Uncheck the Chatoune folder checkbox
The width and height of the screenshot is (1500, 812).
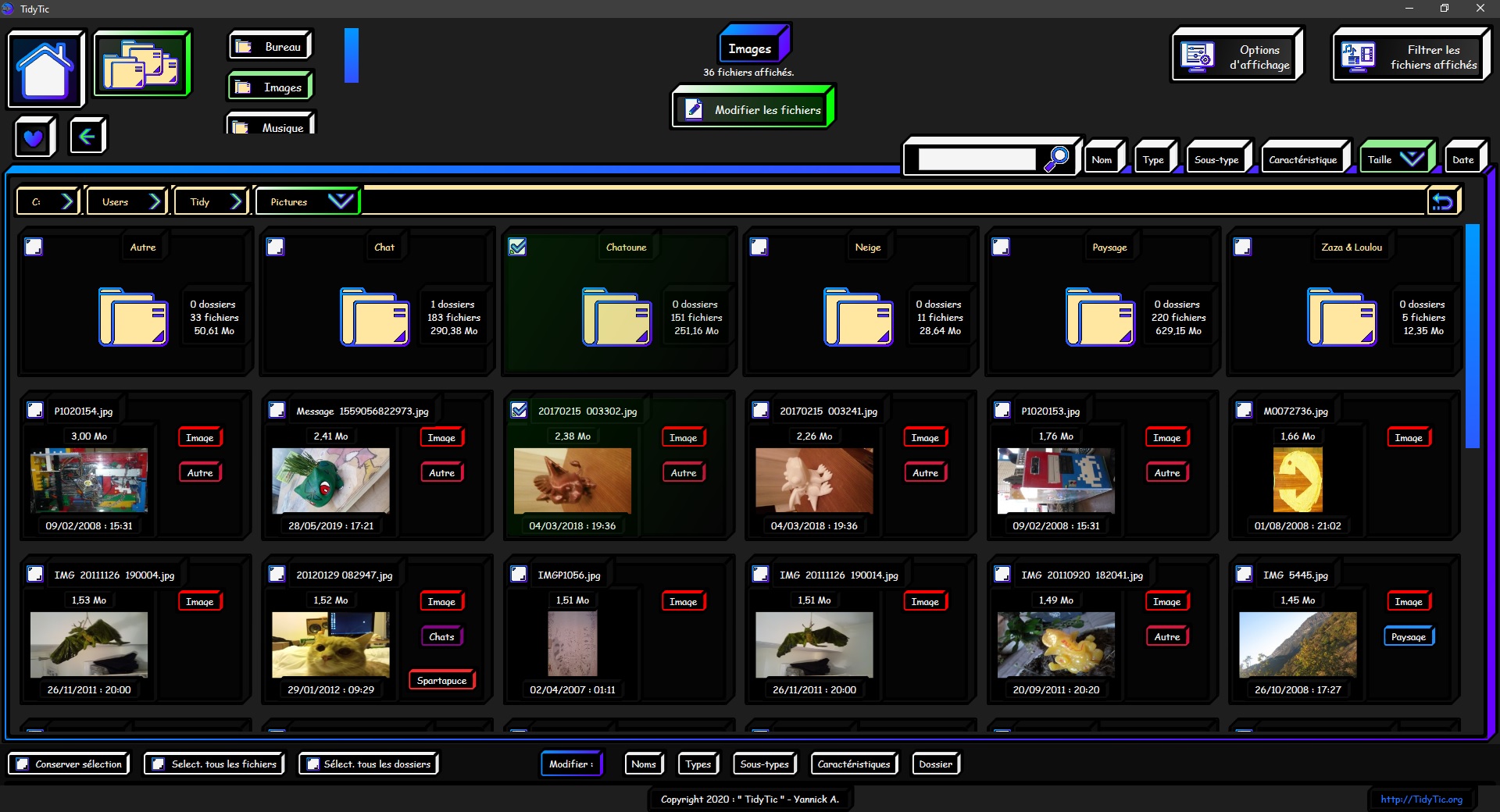tap(517, 248)
